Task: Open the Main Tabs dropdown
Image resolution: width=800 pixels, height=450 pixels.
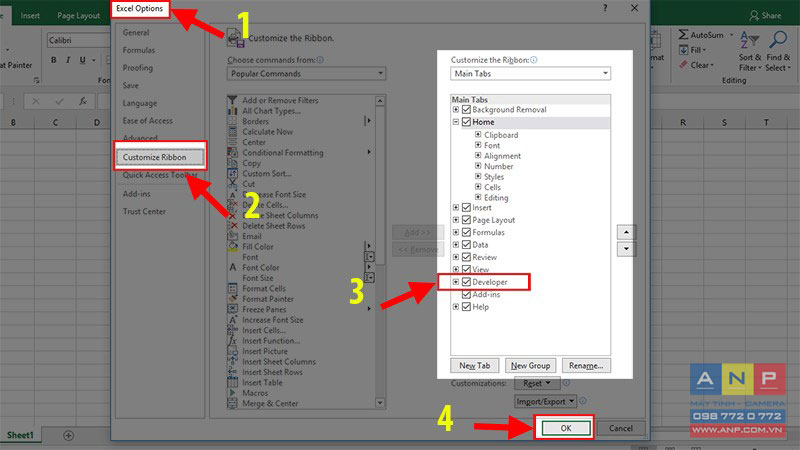Action: coord(530,73)
